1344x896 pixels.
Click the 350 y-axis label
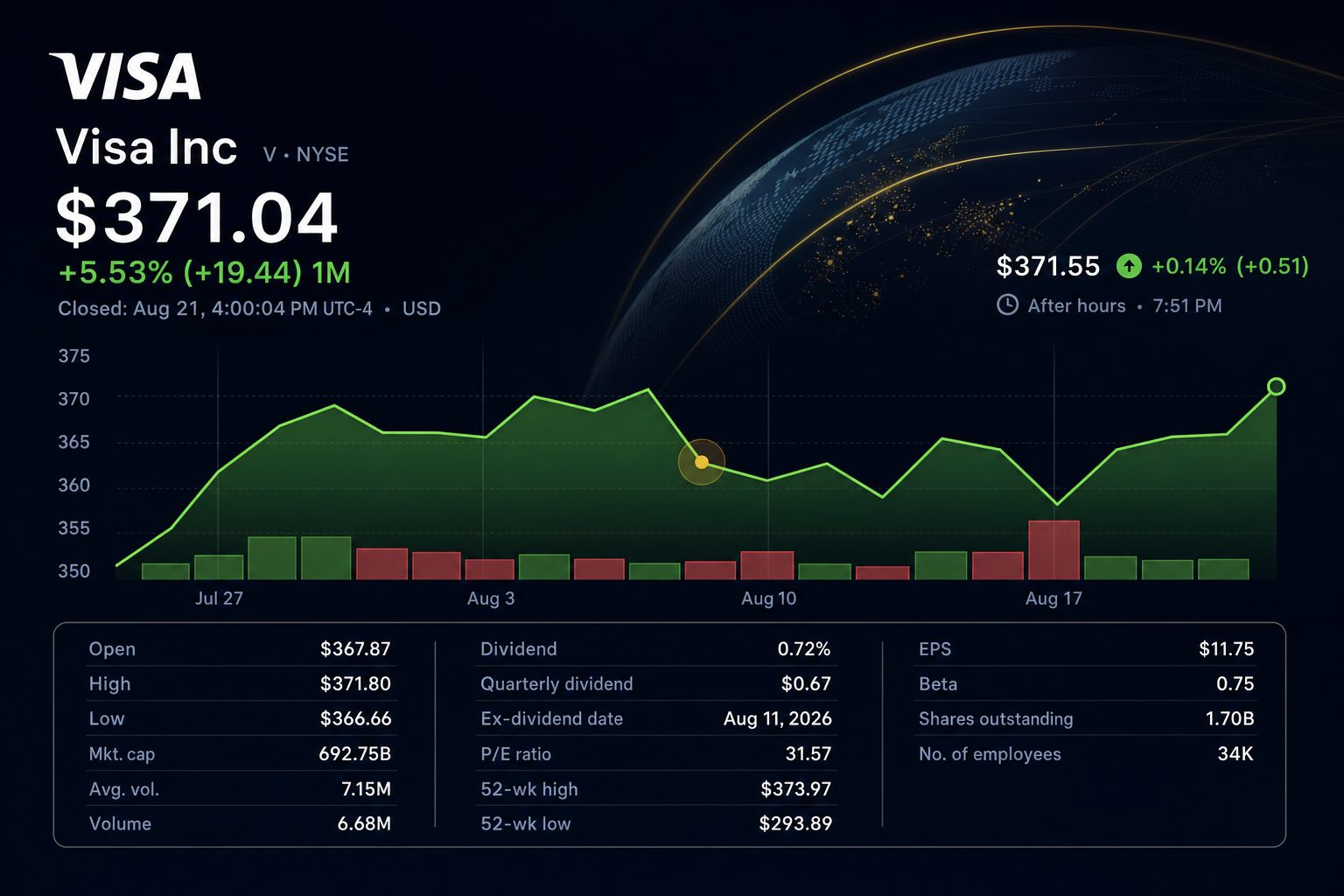click(x=74, y=571)
